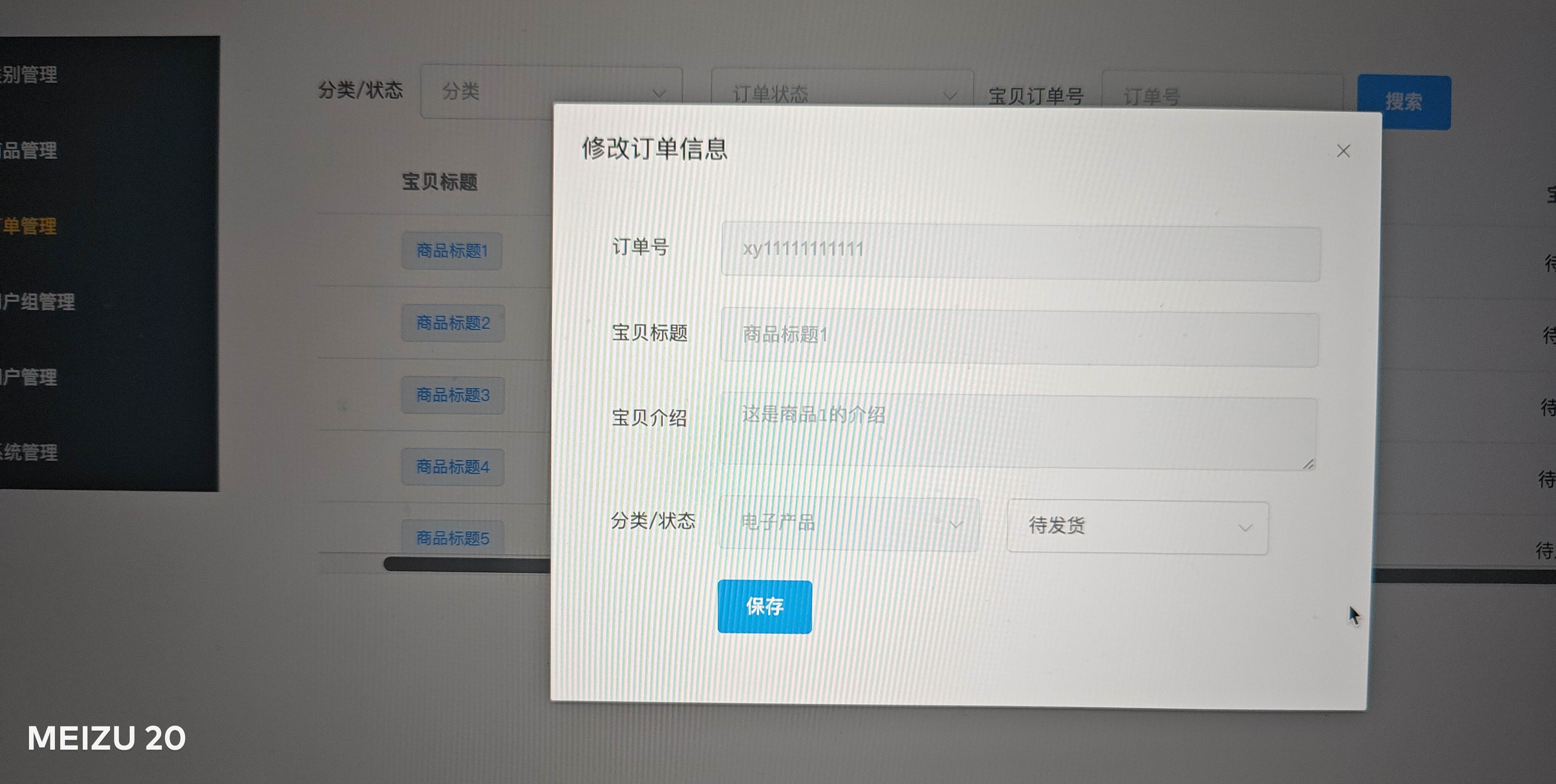This screenshot has width=1556, height=784.
Task: Click the 商品标题2 tag
Action: 453,323
